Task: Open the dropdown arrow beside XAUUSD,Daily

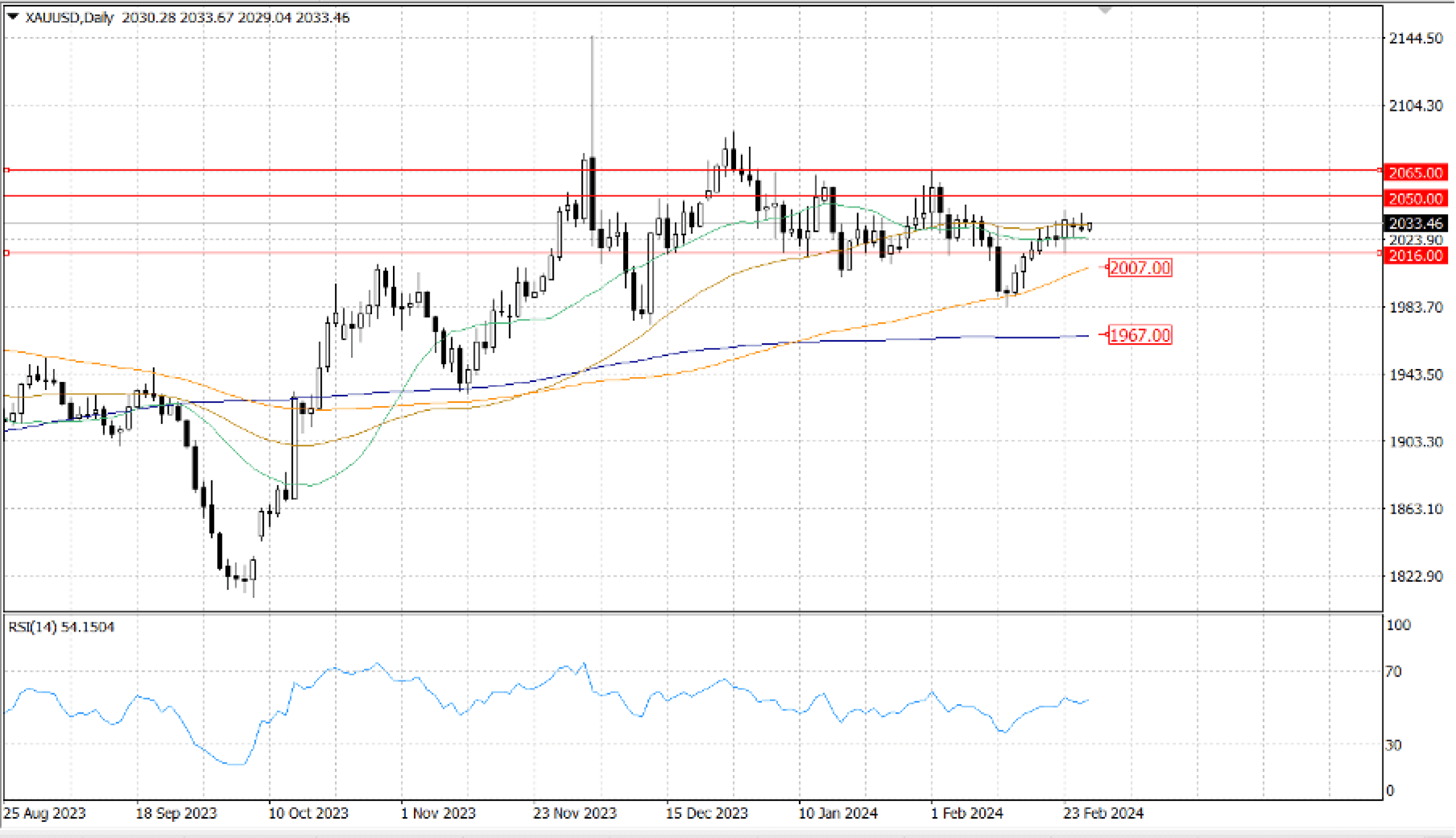Action: pos(12,17)
